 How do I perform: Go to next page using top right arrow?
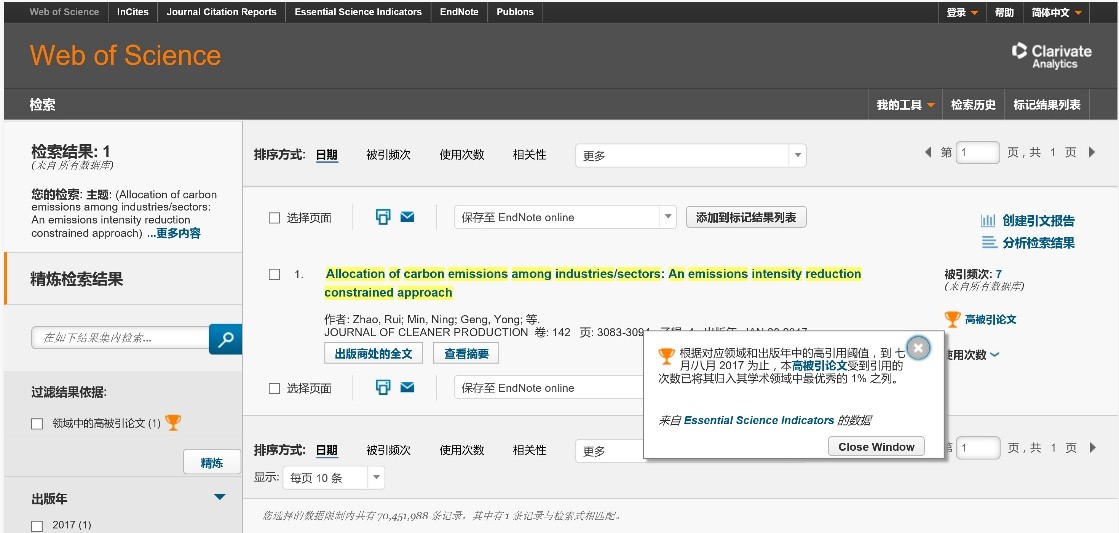[1092, 153]
